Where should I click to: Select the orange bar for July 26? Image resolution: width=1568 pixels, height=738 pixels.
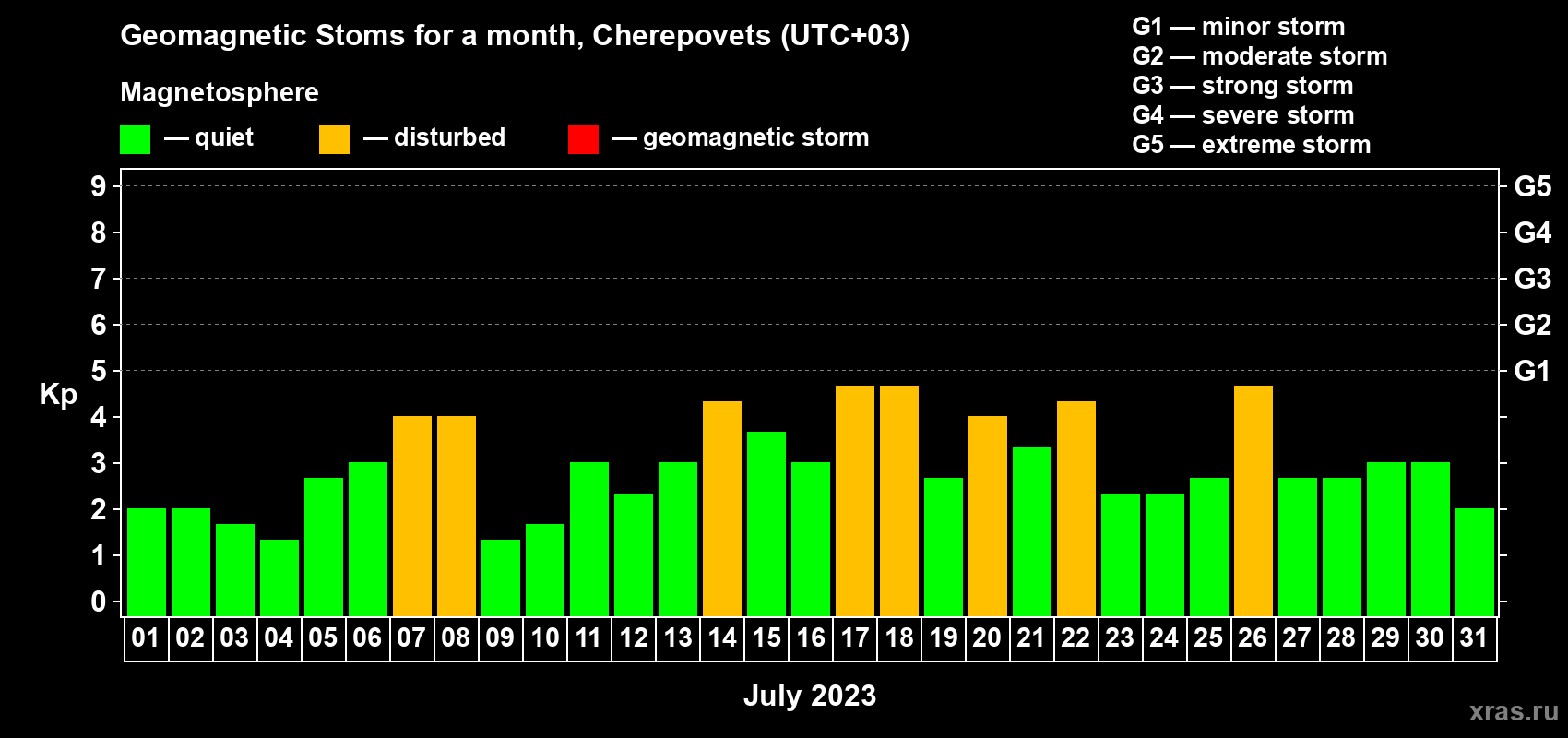[x=1253, y=501]
